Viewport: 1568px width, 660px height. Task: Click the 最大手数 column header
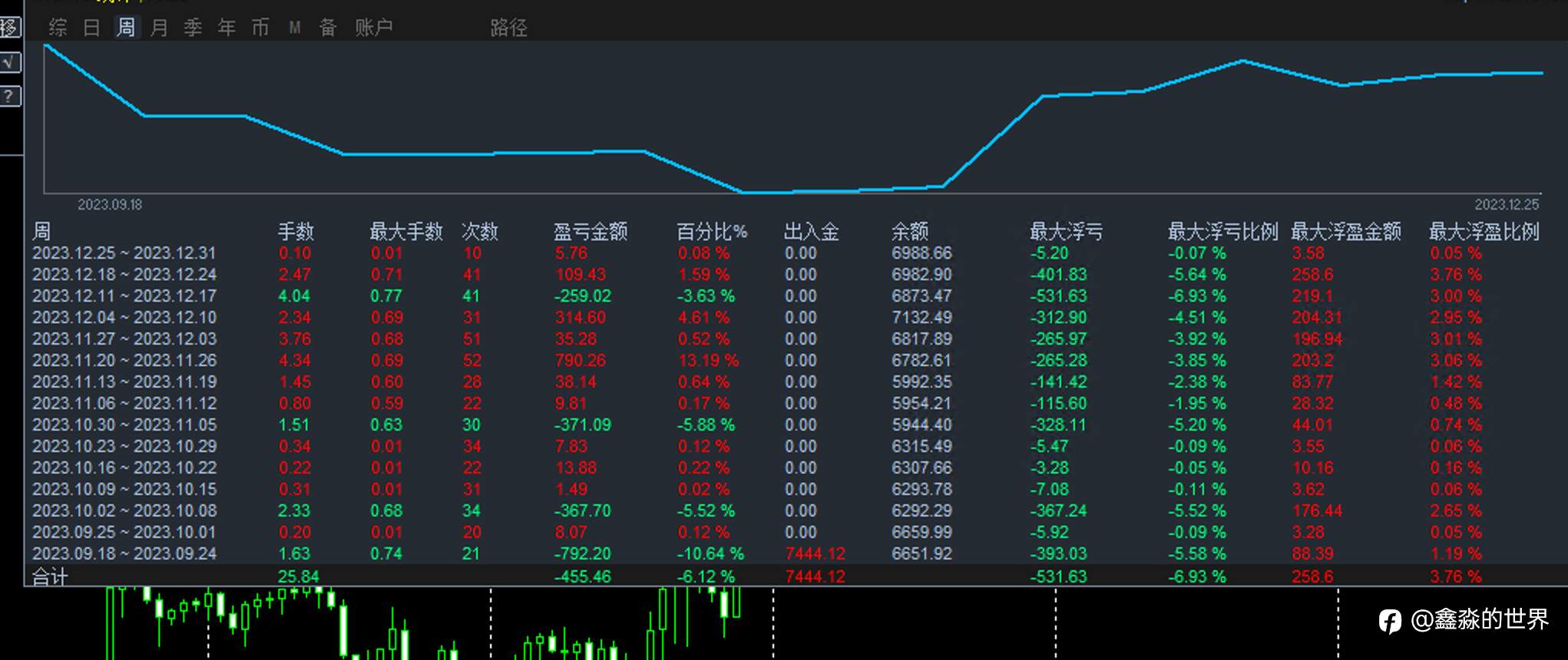pyautogui.click(x=406, y=232)
